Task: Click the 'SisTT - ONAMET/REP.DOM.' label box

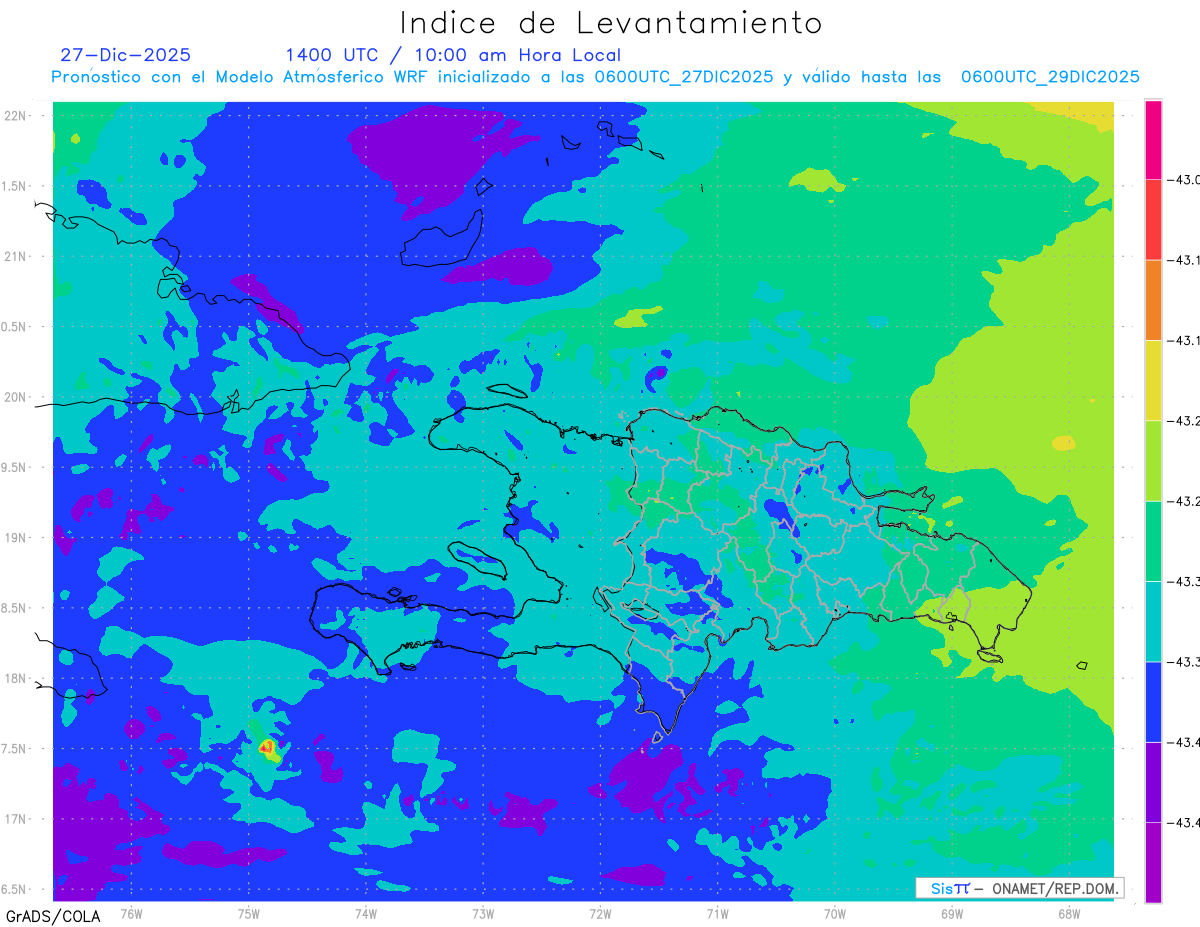Action: click(1020, 888)
